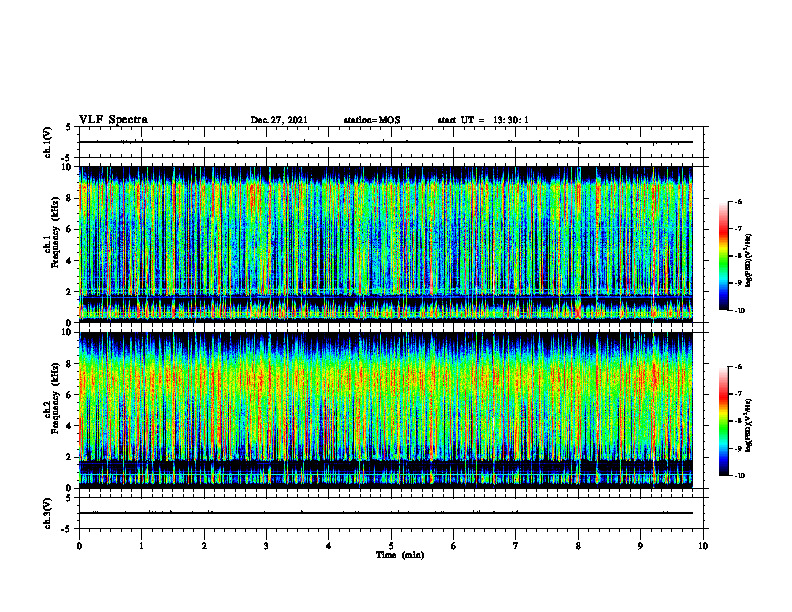Select the "start UT = 13:30: 1" text

click(483, 120)
